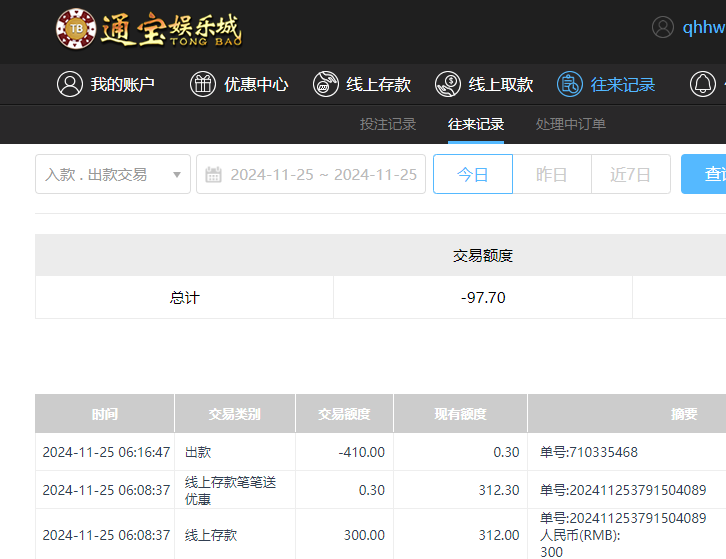Select the 近7日 date filter

pos(631,174)
